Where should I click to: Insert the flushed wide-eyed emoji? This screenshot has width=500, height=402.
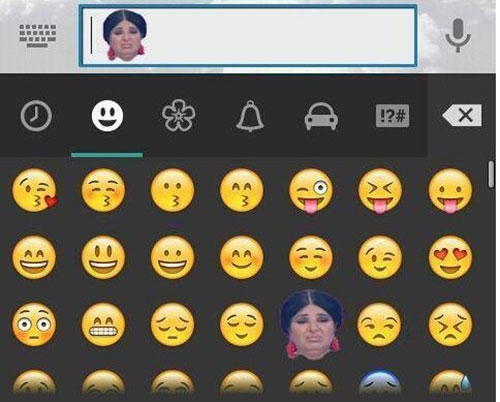coord(34,324)
